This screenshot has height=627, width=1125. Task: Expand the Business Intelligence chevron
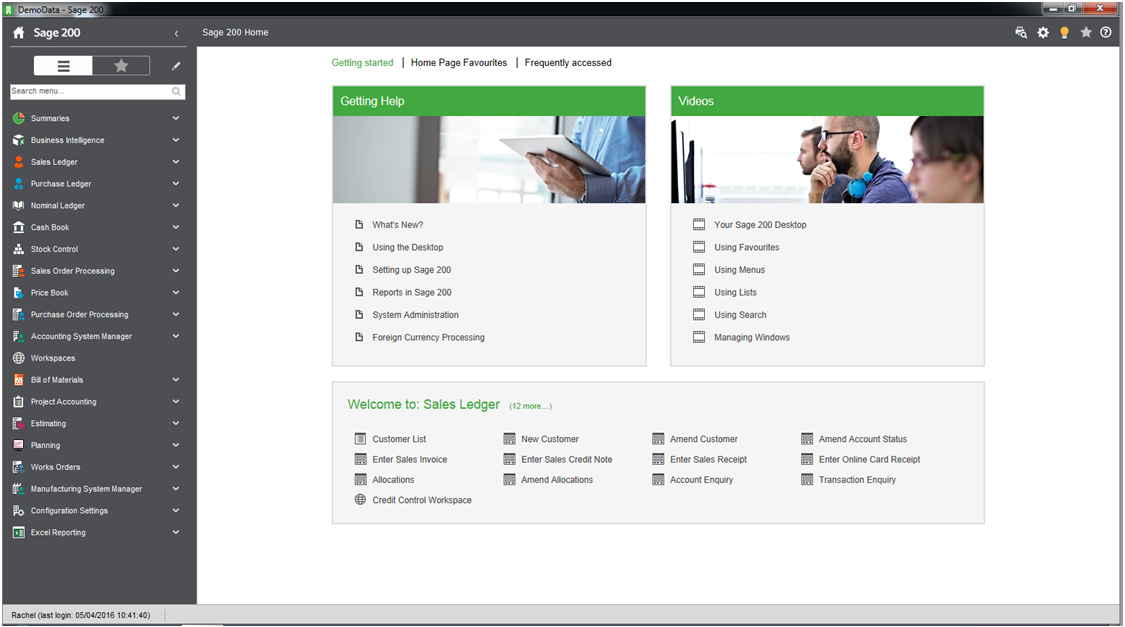[x=176, y=140]
